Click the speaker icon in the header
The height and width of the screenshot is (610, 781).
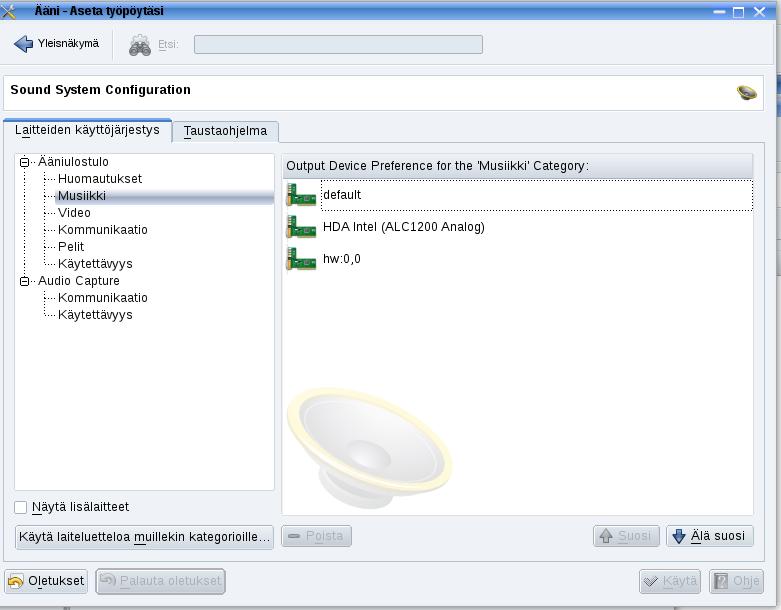(747, 92)
